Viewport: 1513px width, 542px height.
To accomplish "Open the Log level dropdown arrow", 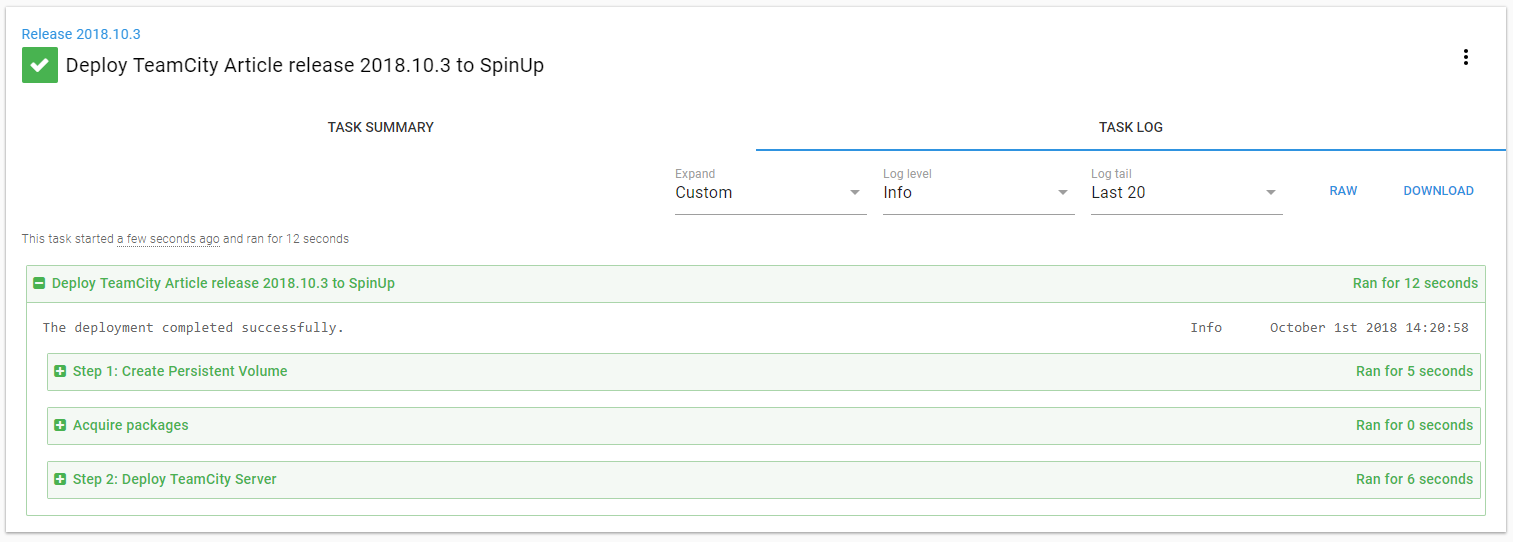I will [1063, 193].
